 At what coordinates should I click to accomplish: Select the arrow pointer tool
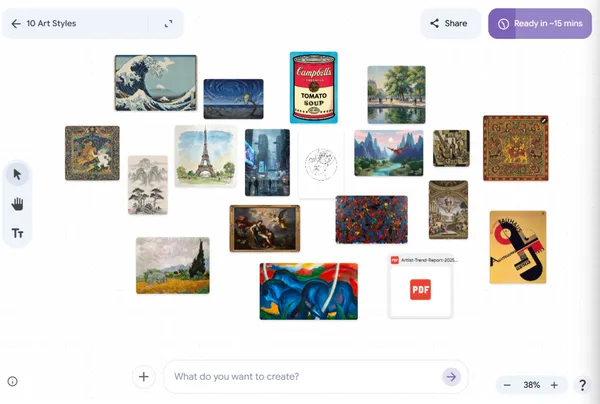(x=17, y=174)
